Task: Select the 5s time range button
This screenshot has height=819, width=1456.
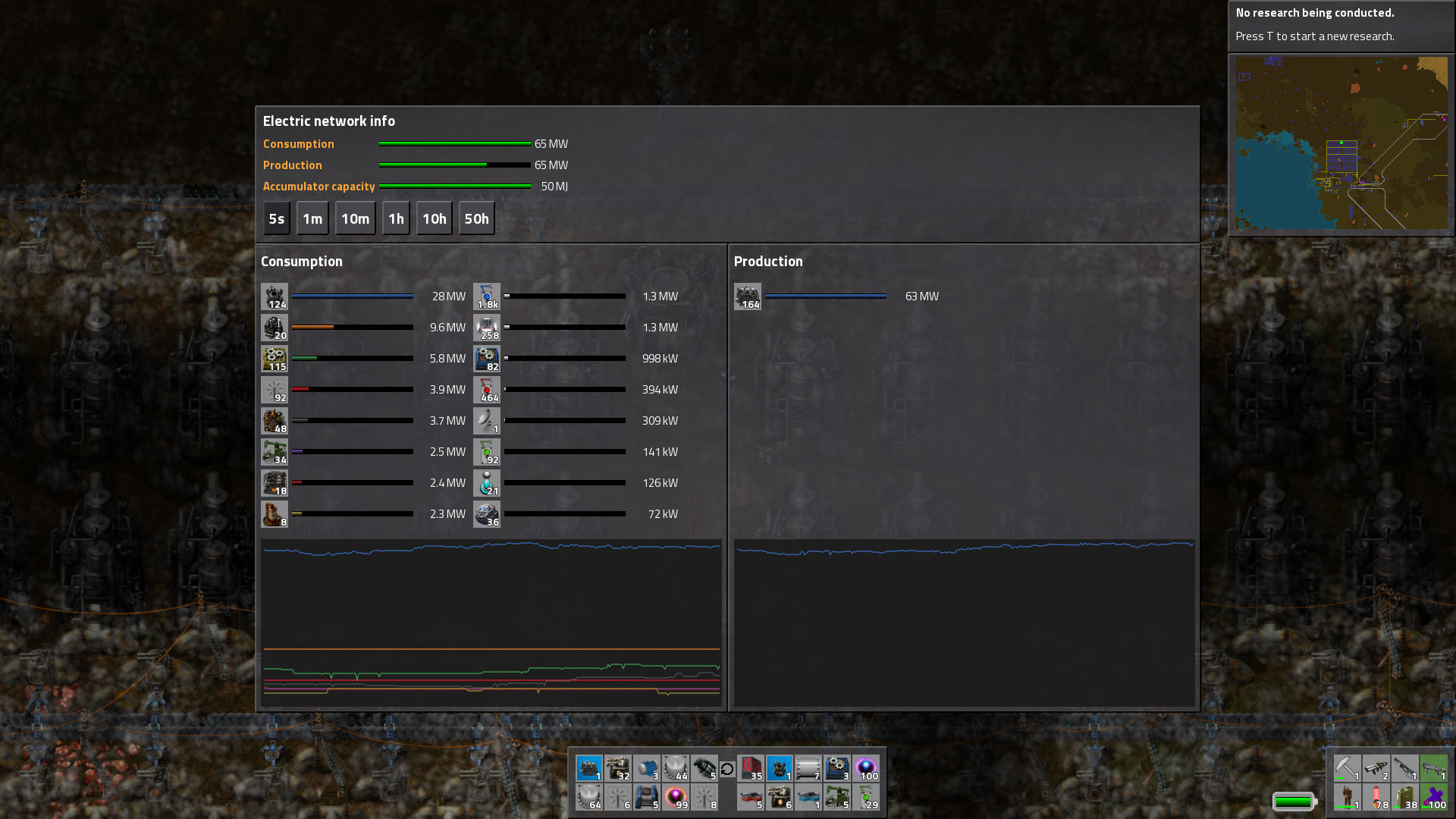Action: coord(277,218)
